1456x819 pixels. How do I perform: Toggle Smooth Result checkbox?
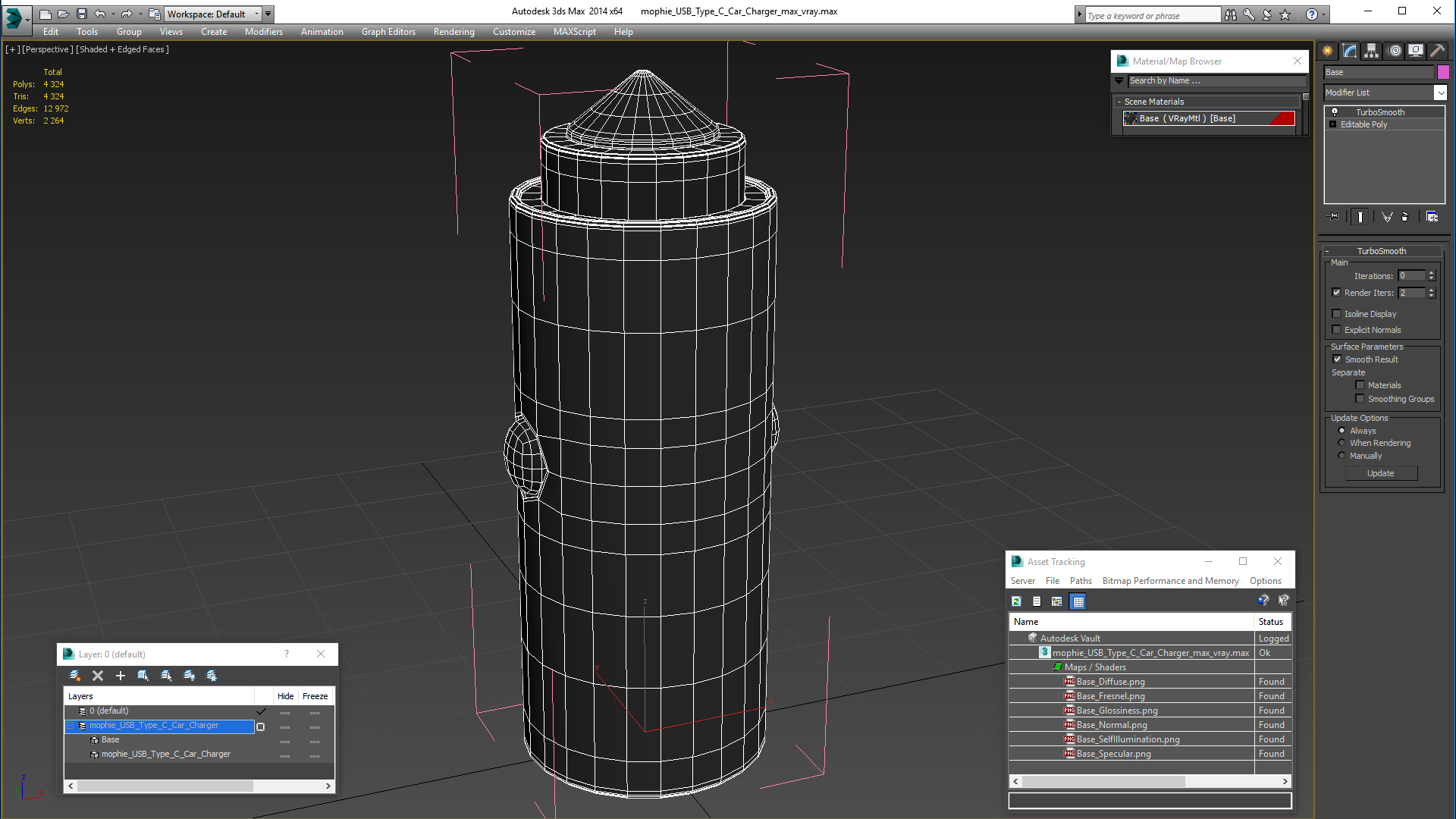tap(1337, 359)
